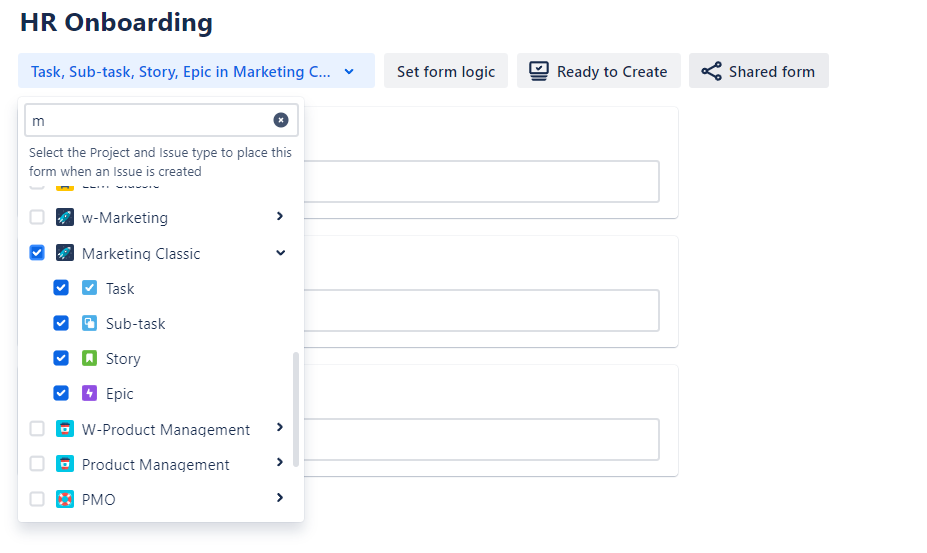Click the third form text field
Screen dimensions: 927x553
point(481,439)
